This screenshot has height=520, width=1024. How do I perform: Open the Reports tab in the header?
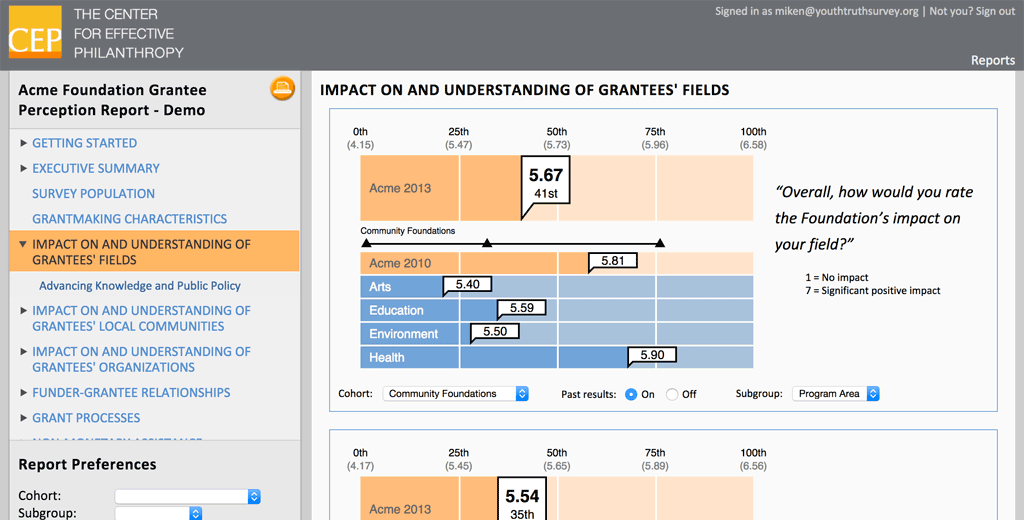(x=993, y=60)
